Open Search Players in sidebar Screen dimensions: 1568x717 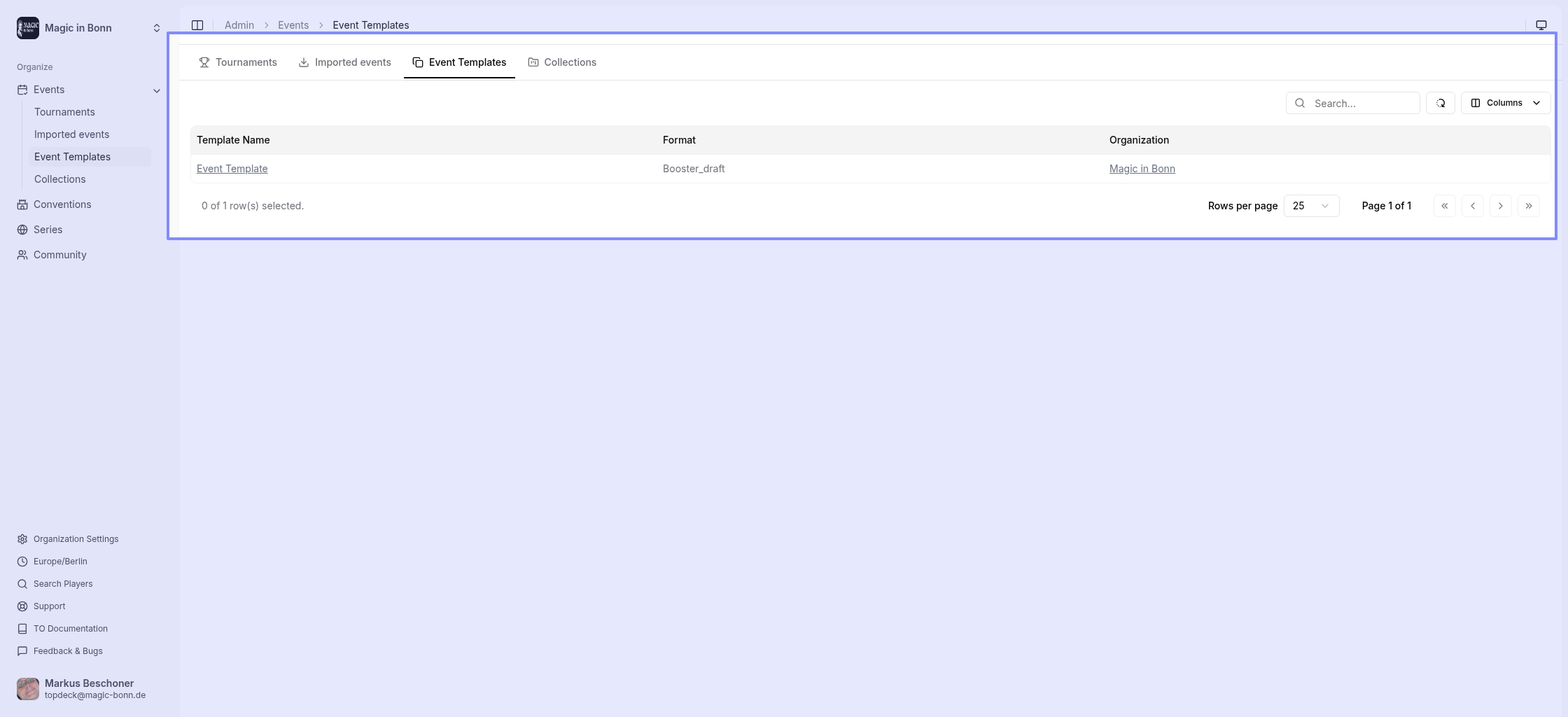click(62, 584)
